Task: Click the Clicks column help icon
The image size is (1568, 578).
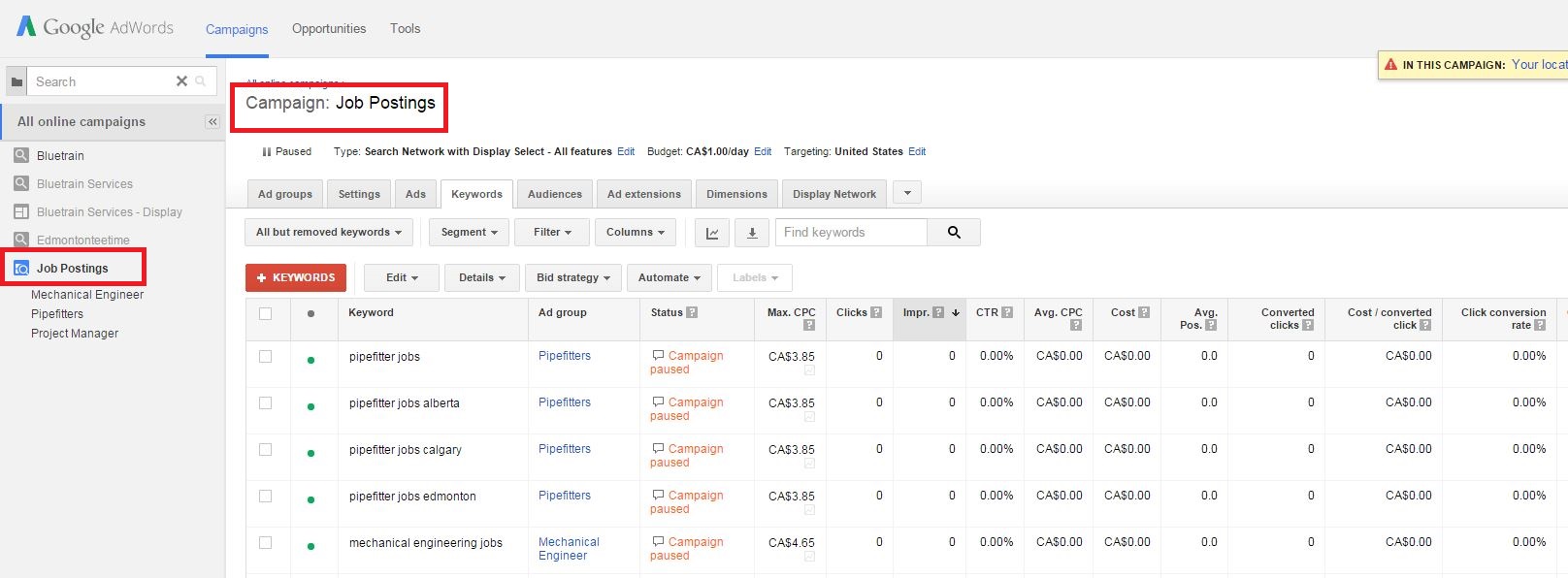Action: tap(876, 312)
